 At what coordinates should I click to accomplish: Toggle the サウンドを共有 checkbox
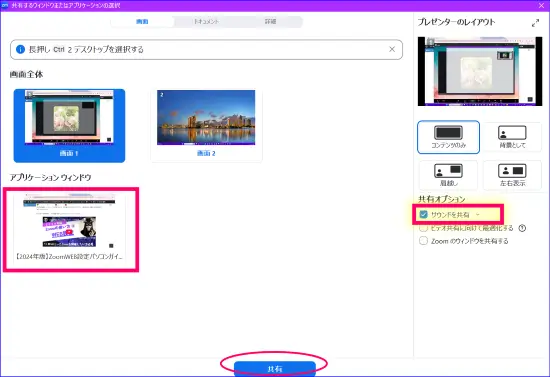(x=423, y=214)
